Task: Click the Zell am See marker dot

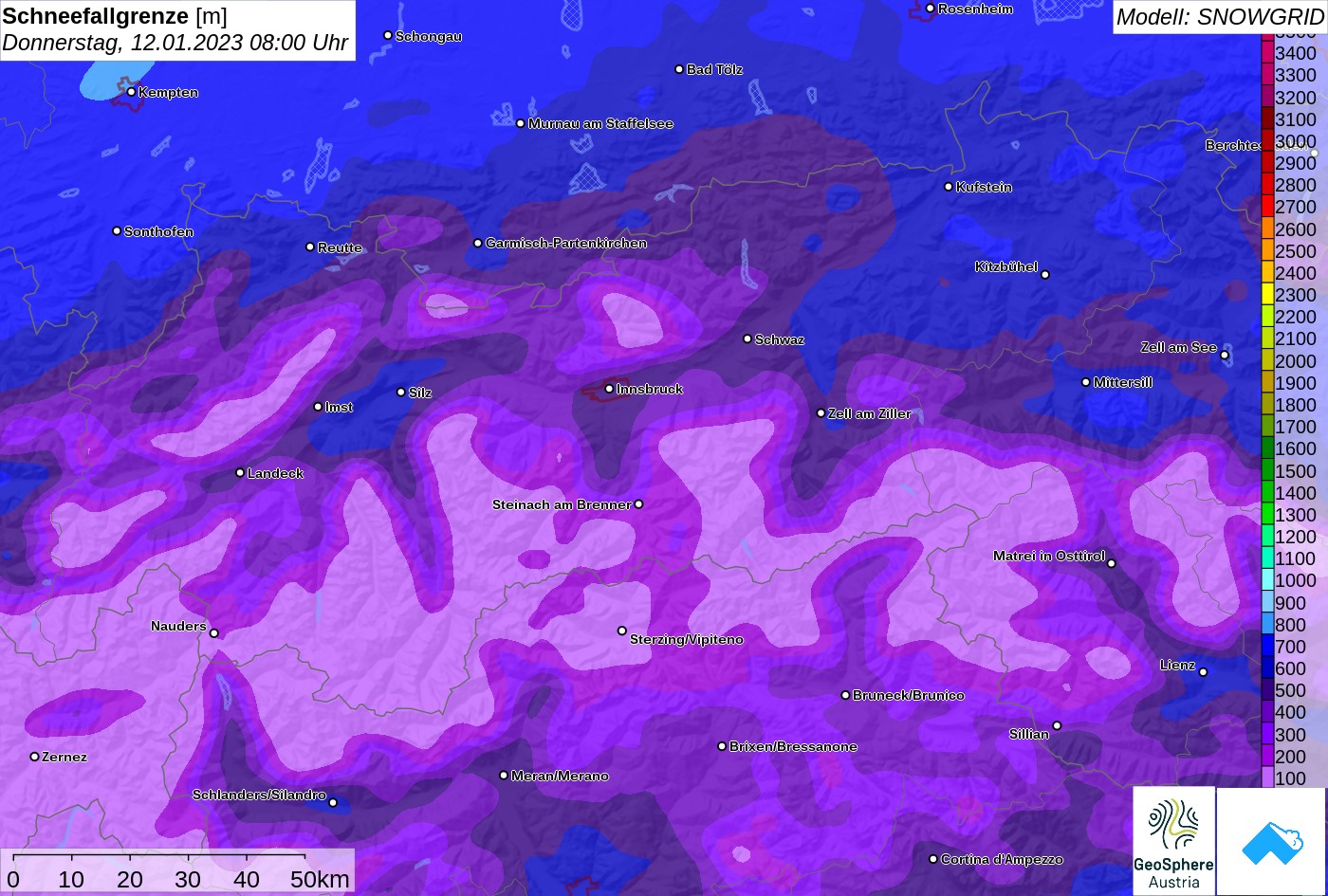Action: pyautogui.click(x=1225, y=356)
